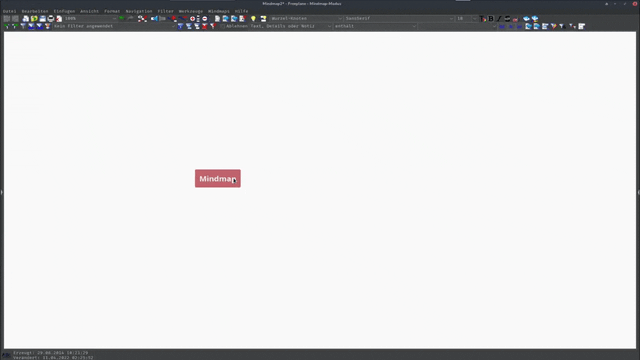Screen dimensions: 640x360
Task: Toggle bold text formatting
Action: [491, 18]
